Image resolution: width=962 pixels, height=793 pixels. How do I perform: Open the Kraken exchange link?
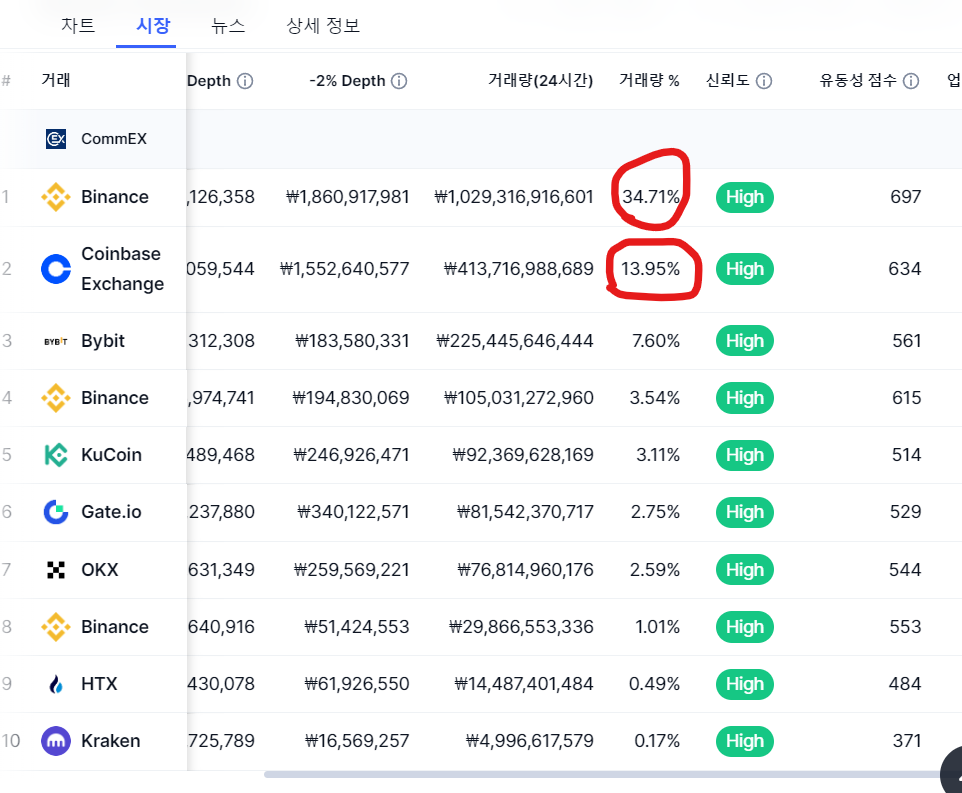(110, 741)
